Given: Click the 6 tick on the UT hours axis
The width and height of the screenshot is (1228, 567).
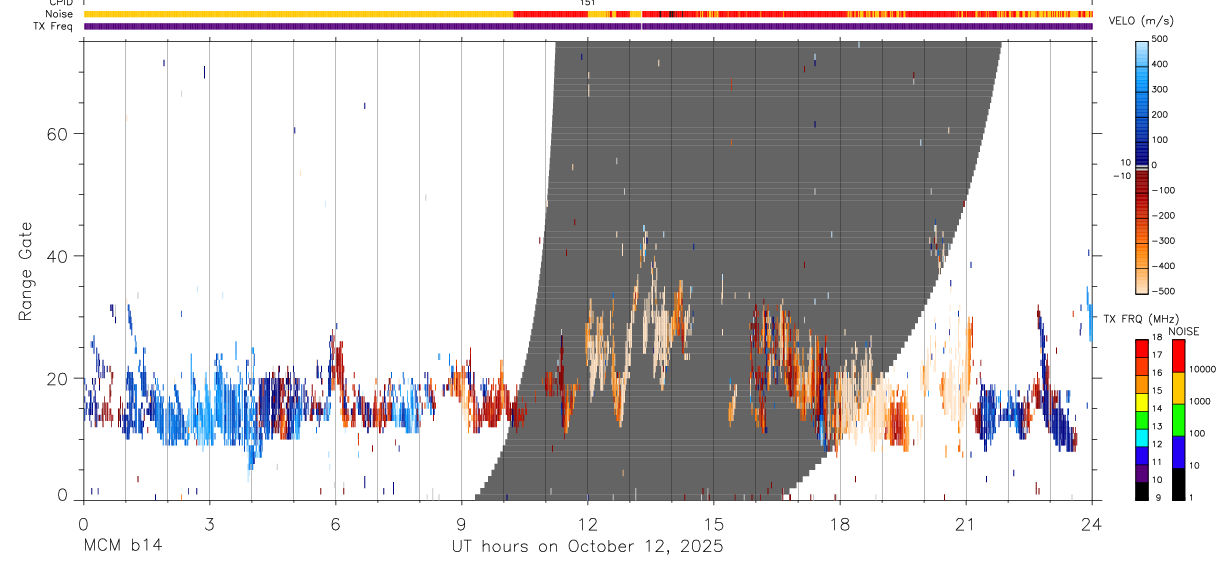Looking at the screenshot, I should (335, 524).
